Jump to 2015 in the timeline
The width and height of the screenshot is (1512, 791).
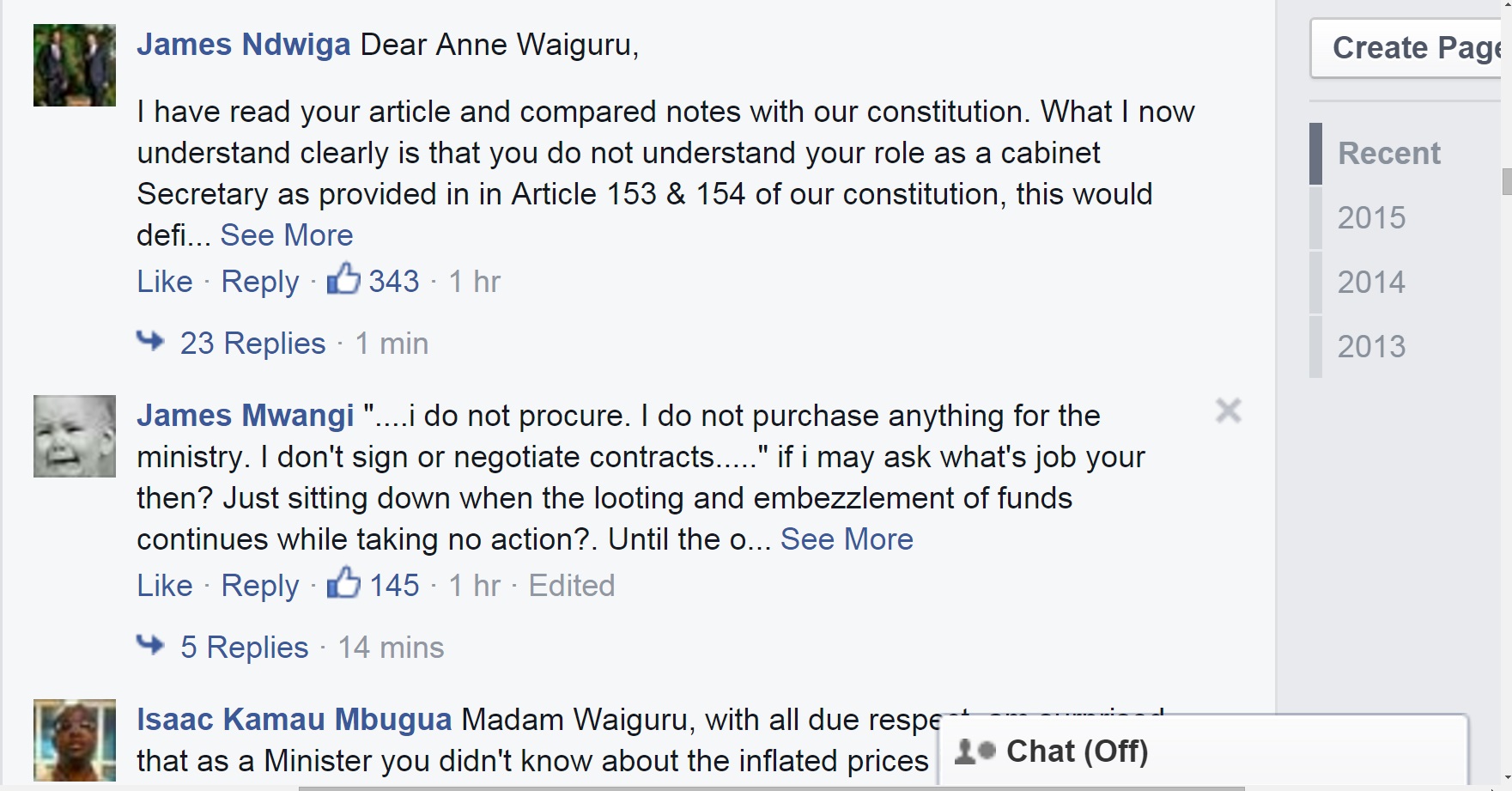(1371, 218)
